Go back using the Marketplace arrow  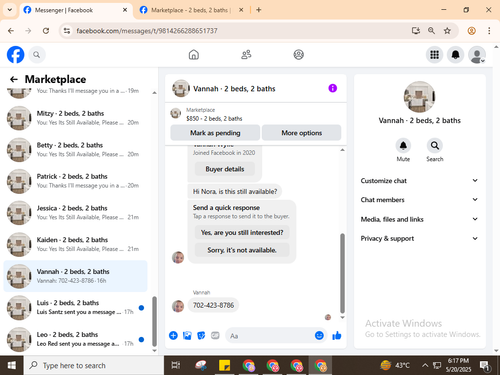14,79
